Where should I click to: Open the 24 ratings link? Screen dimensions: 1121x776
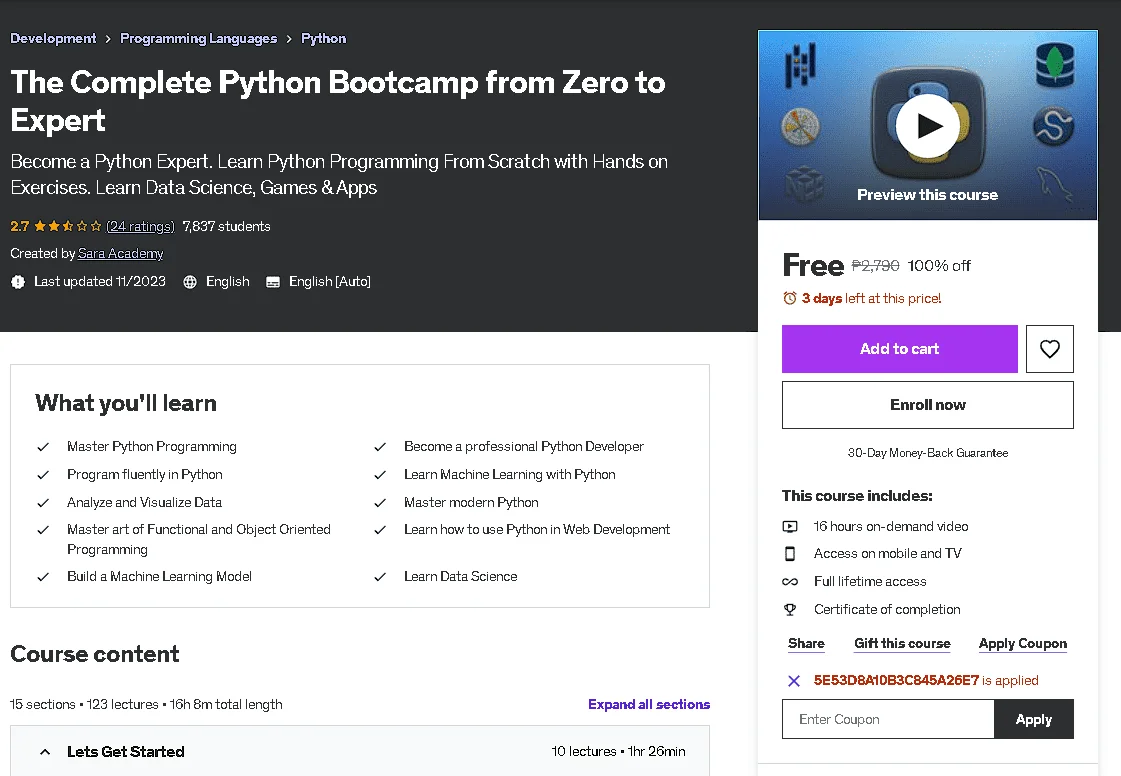140,227
